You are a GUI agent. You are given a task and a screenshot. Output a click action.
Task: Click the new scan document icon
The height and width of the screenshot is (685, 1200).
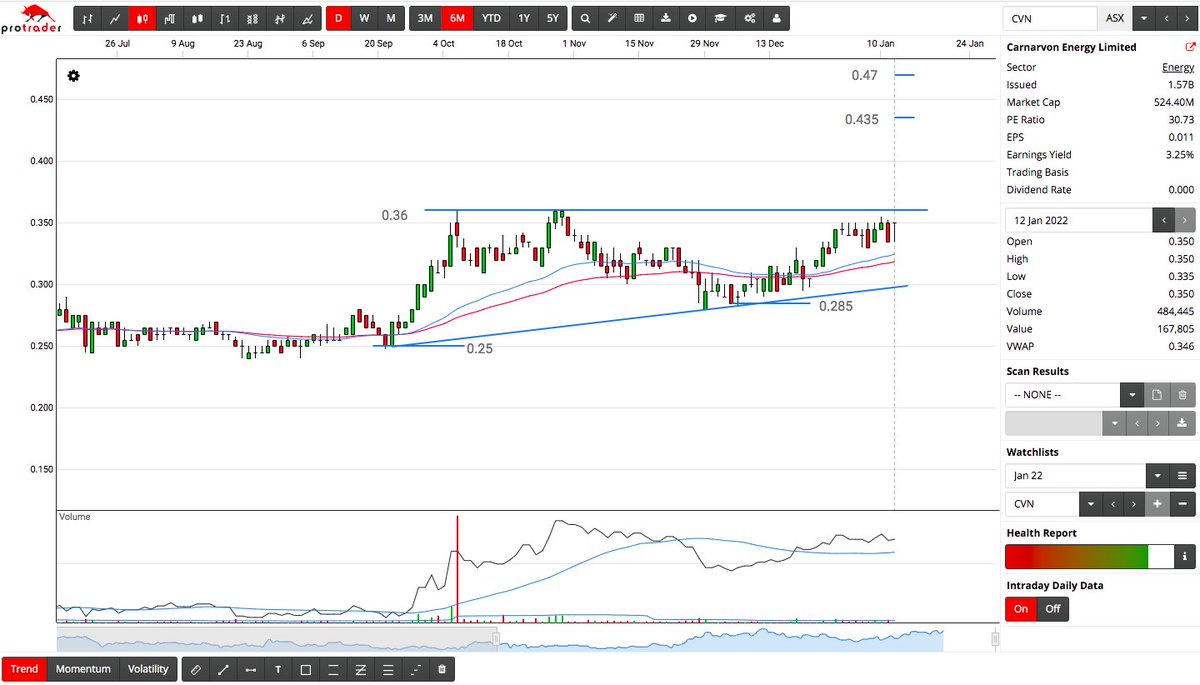click(1156, 395)
